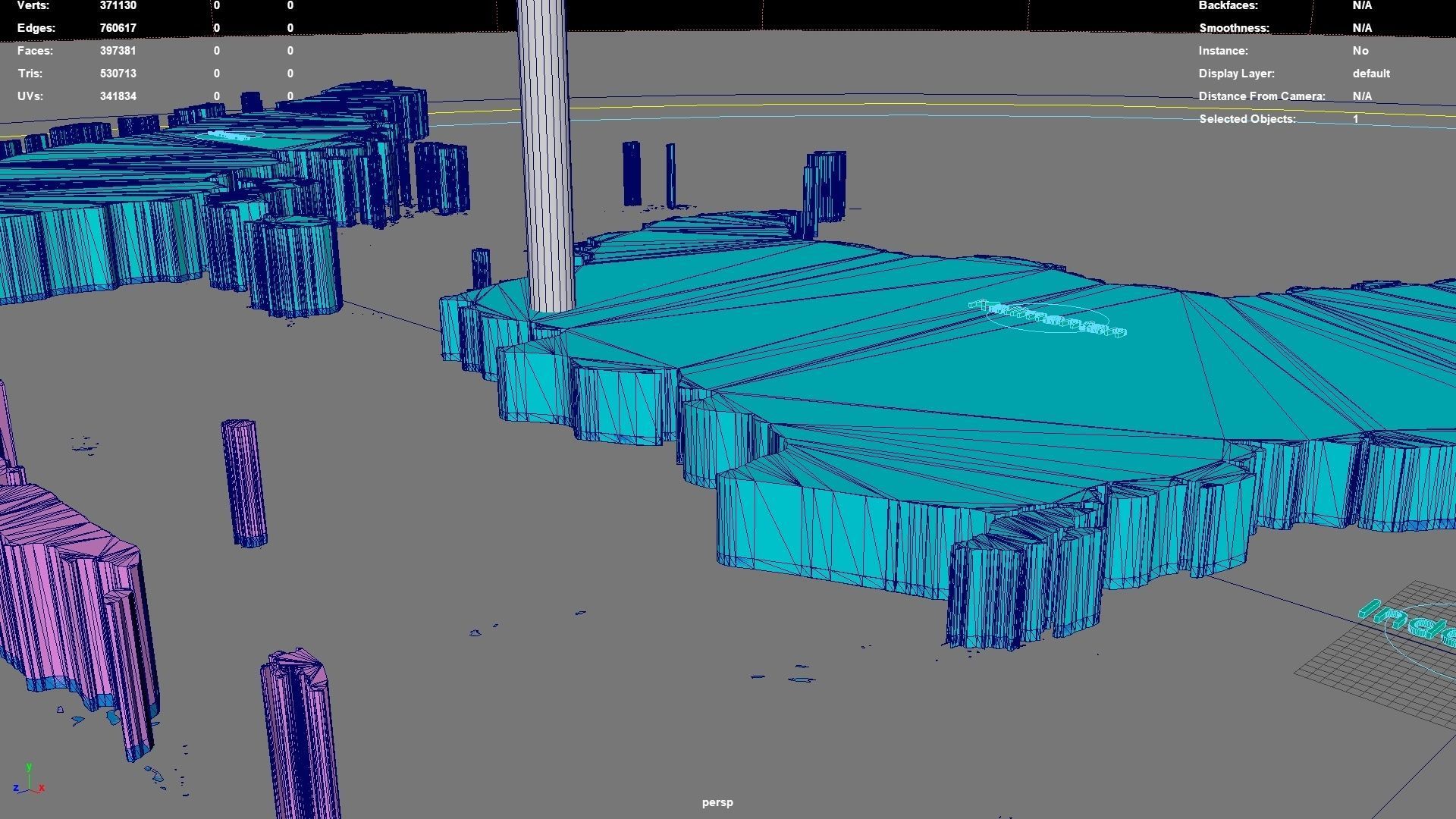Screen dimensions: 1456x819
Task: Select isolated blue pillar left of platform
Action: [x=244, y=482]
